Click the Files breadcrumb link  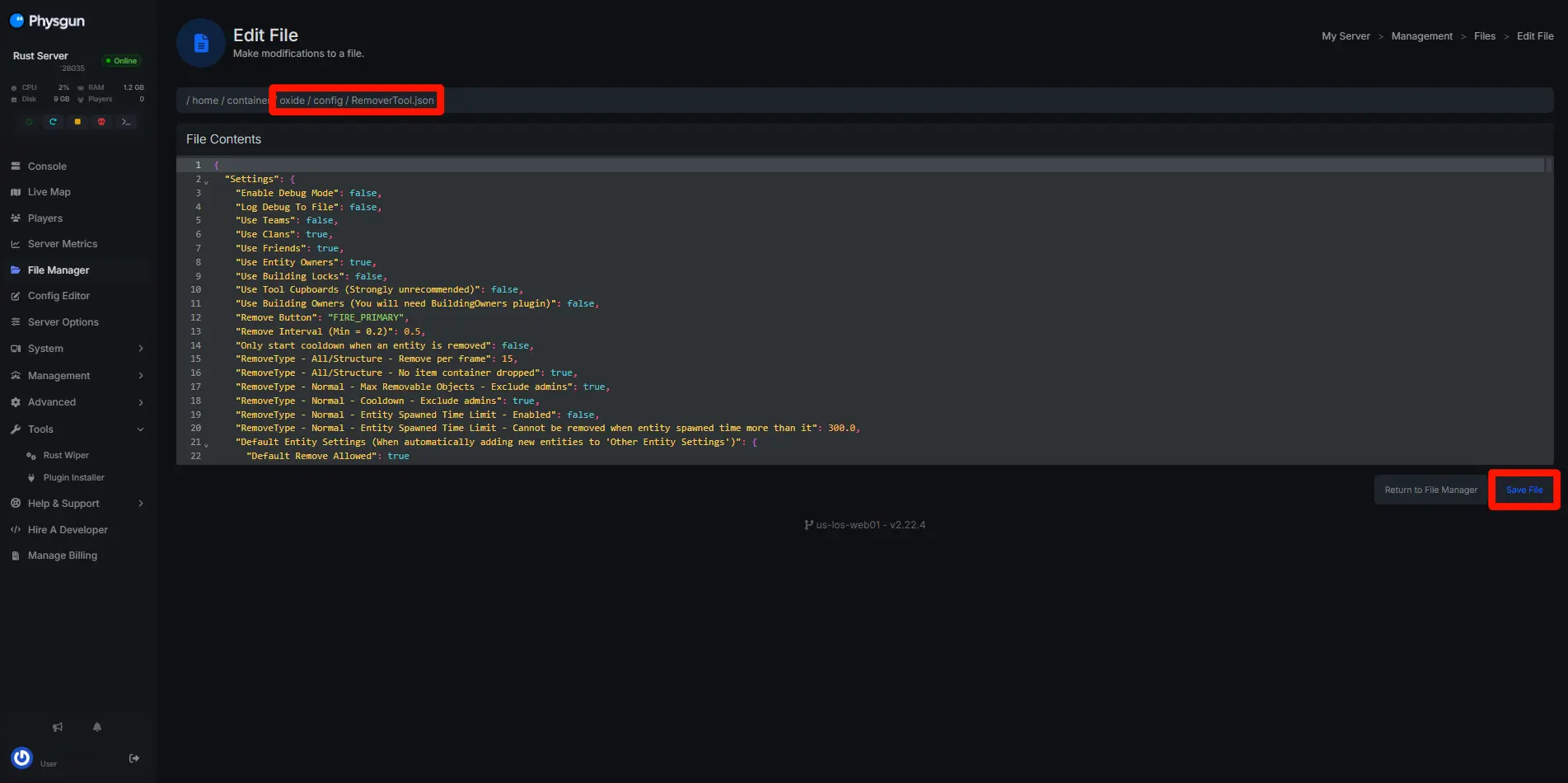[1484, 36]
